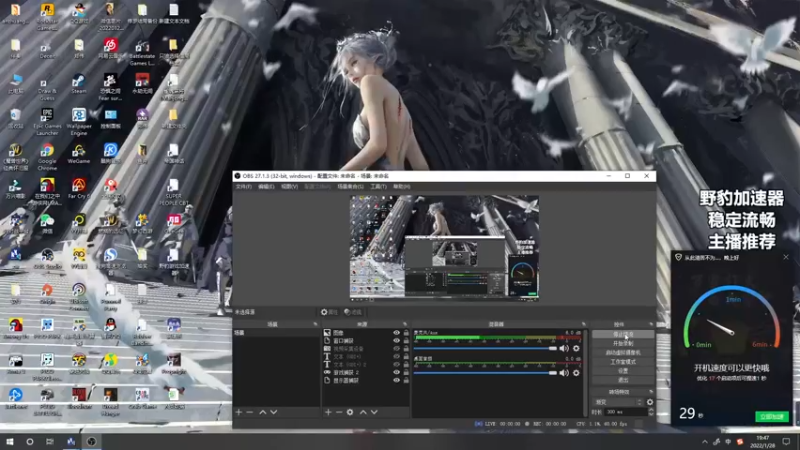Open source properties gear in Sources panel

point(350,412)
